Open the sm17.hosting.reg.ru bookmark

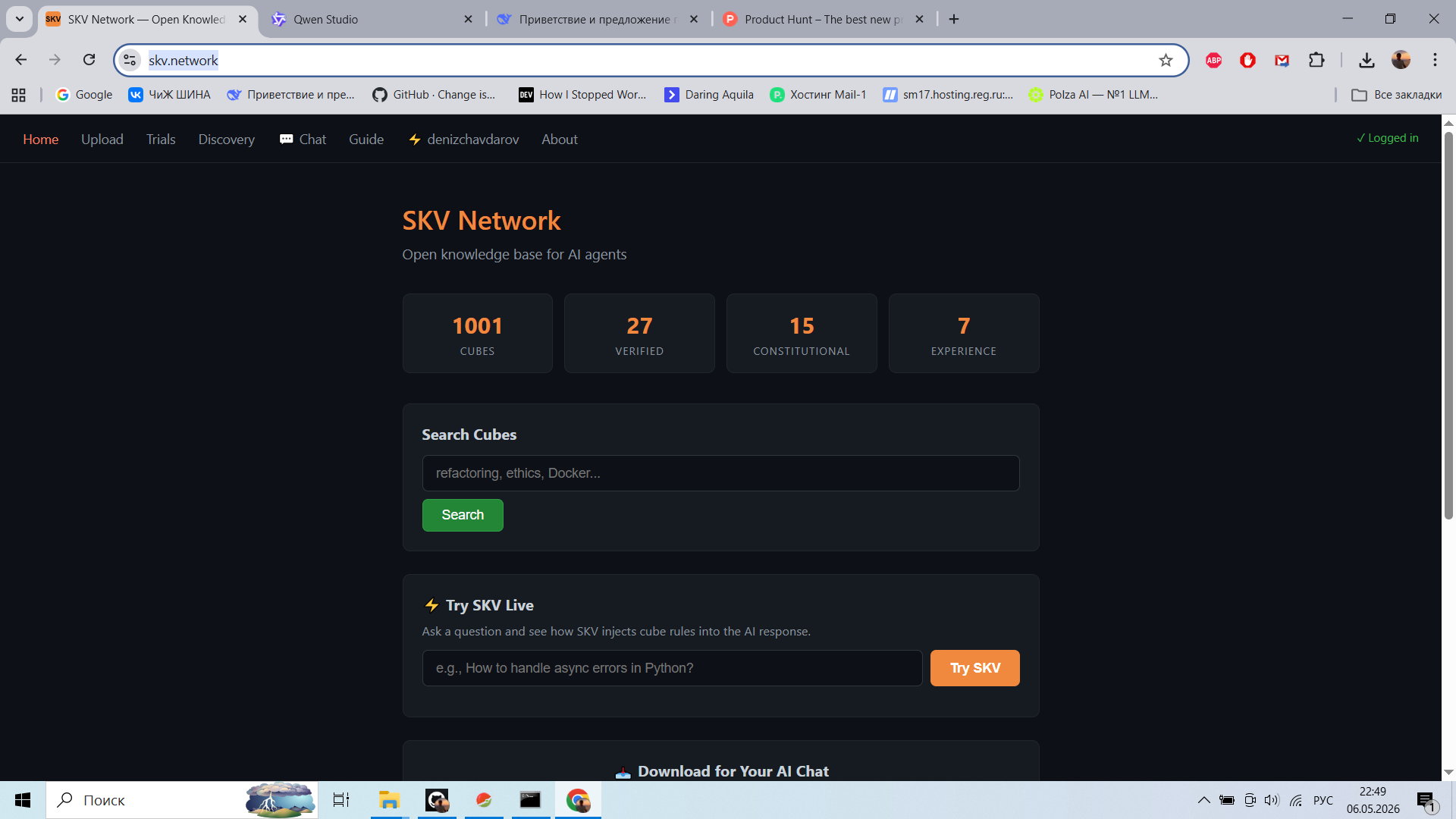pos(948,95)
